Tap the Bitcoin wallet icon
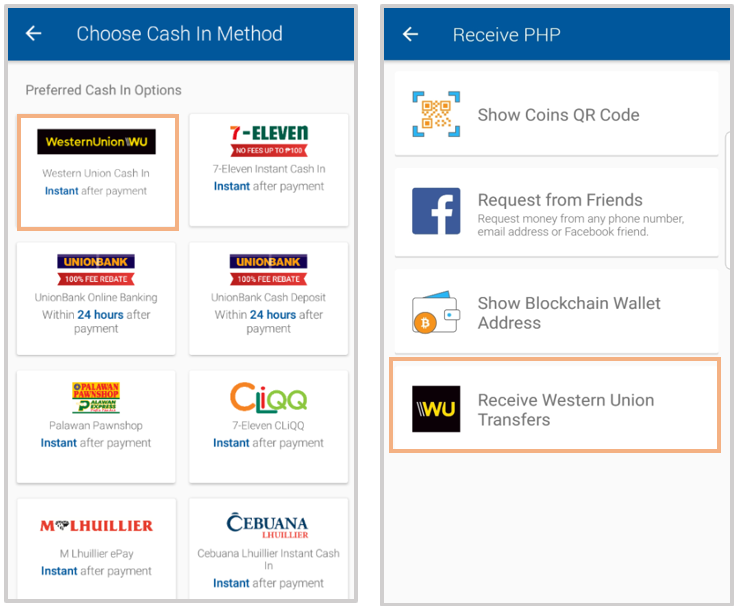 436,312
